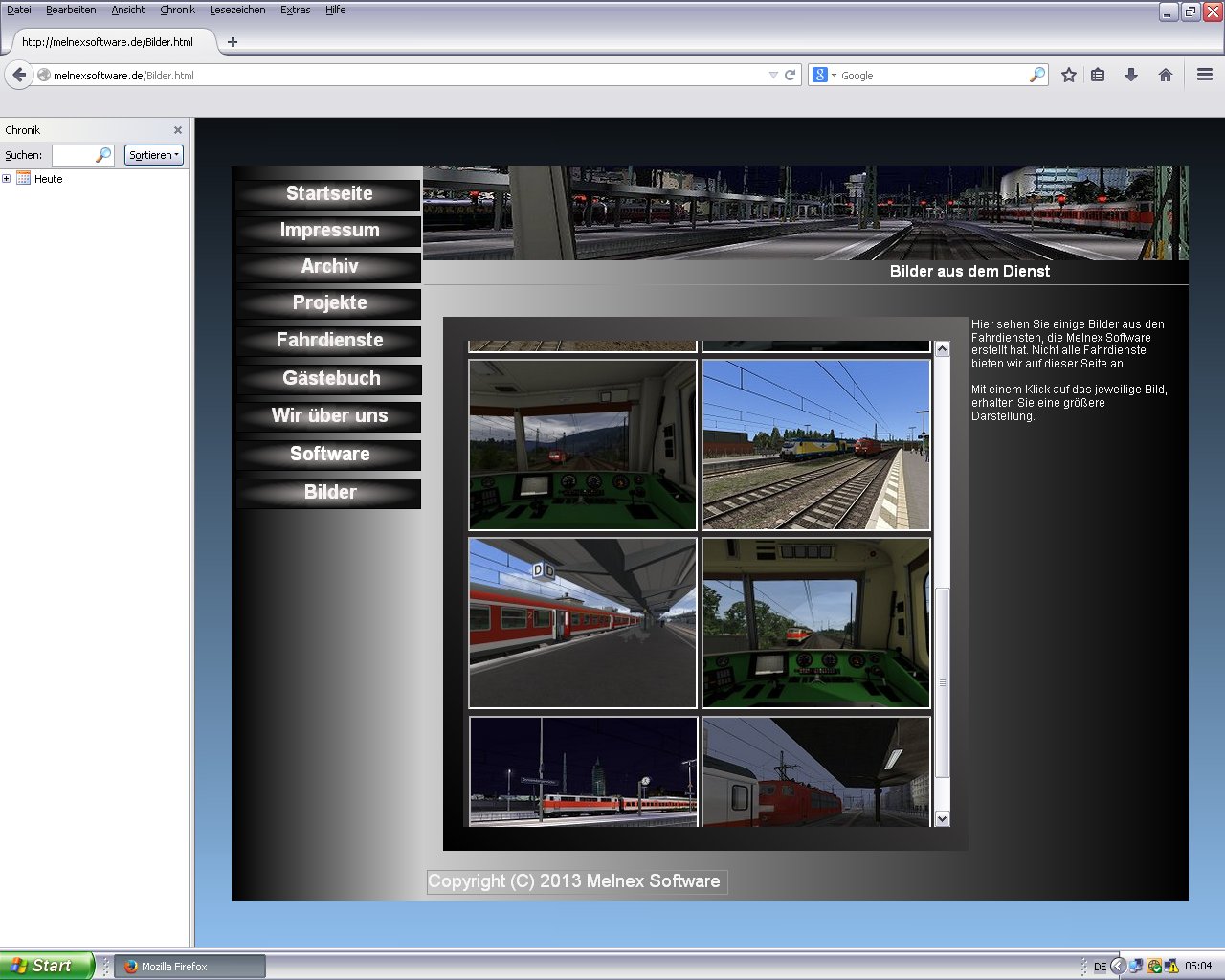Open the Archiv page
Screen dimensions: 1225x980
click(x=328, y=267)
